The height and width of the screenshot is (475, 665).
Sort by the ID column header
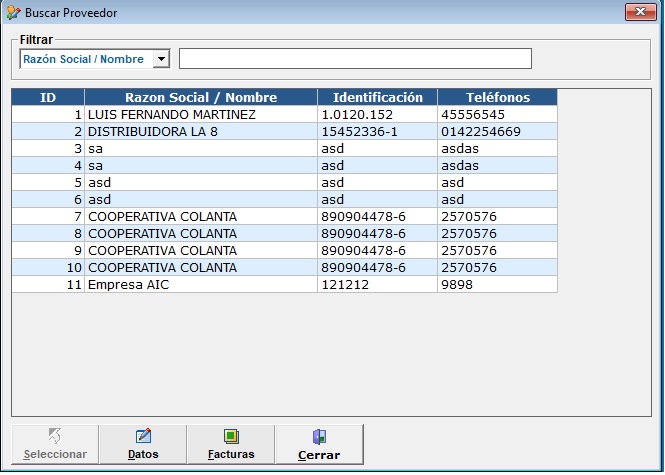coord(48,98)
